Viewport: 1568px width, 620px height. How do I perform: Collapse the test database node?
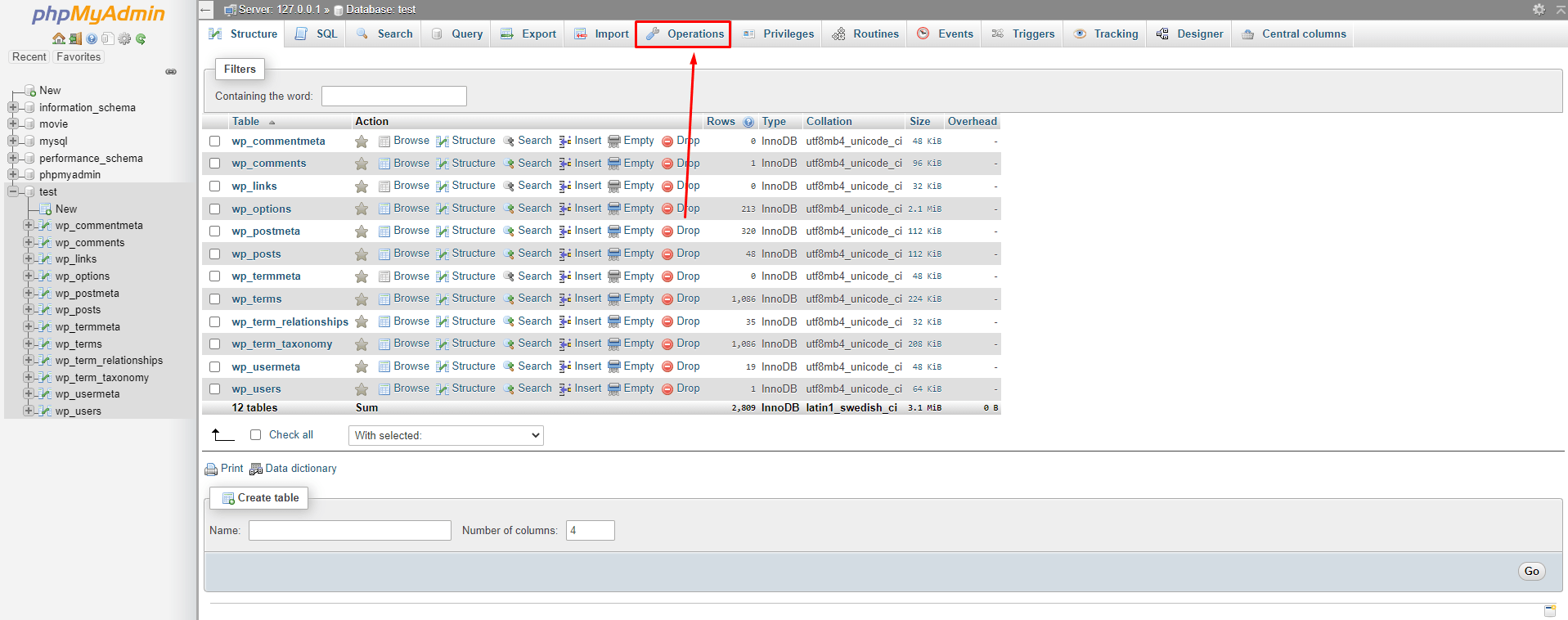click(x=12, y=192)
